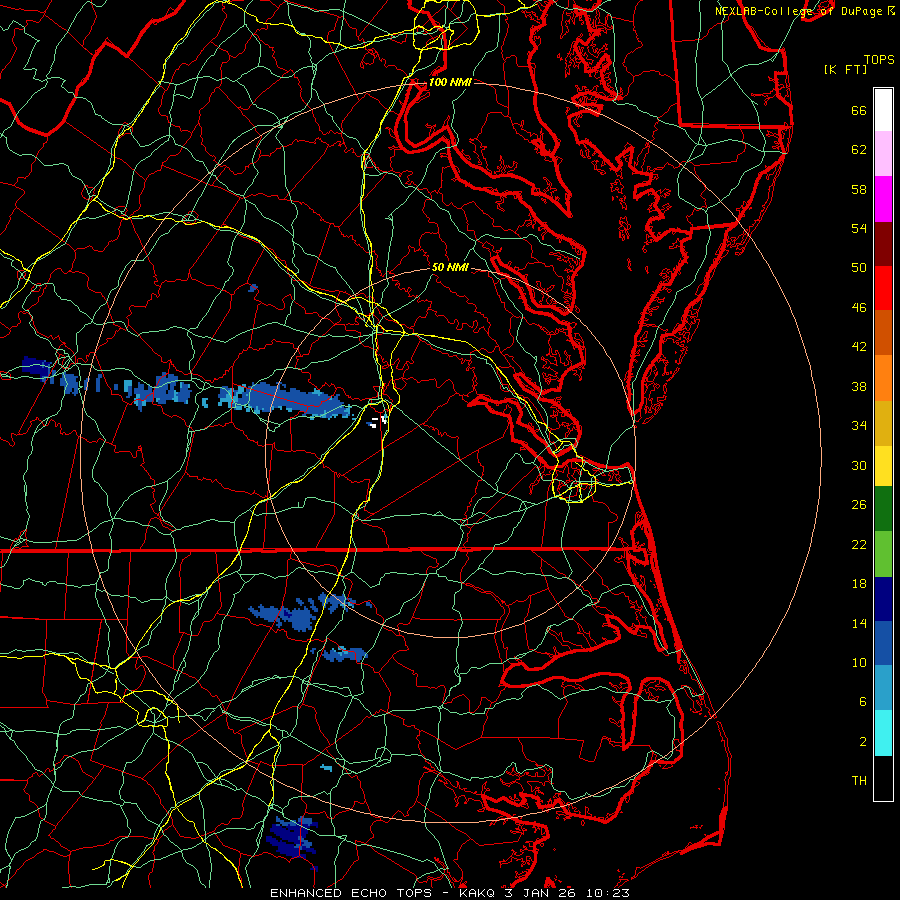Click the TH threshold label
The width and height of the screenshot is (900, 900).
(859, 781)
